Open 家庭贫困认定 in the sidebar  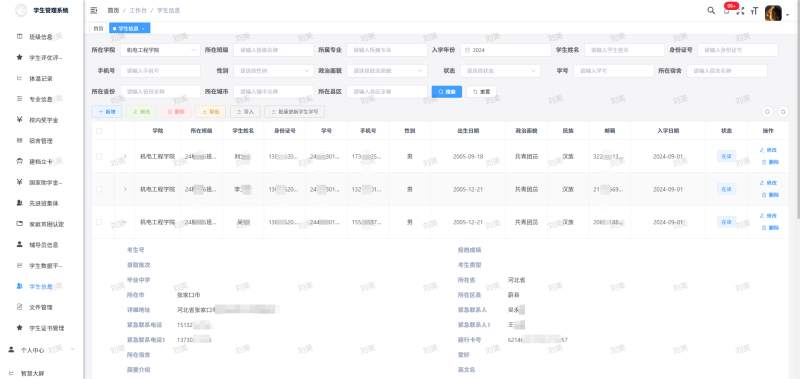pos(41,224)
